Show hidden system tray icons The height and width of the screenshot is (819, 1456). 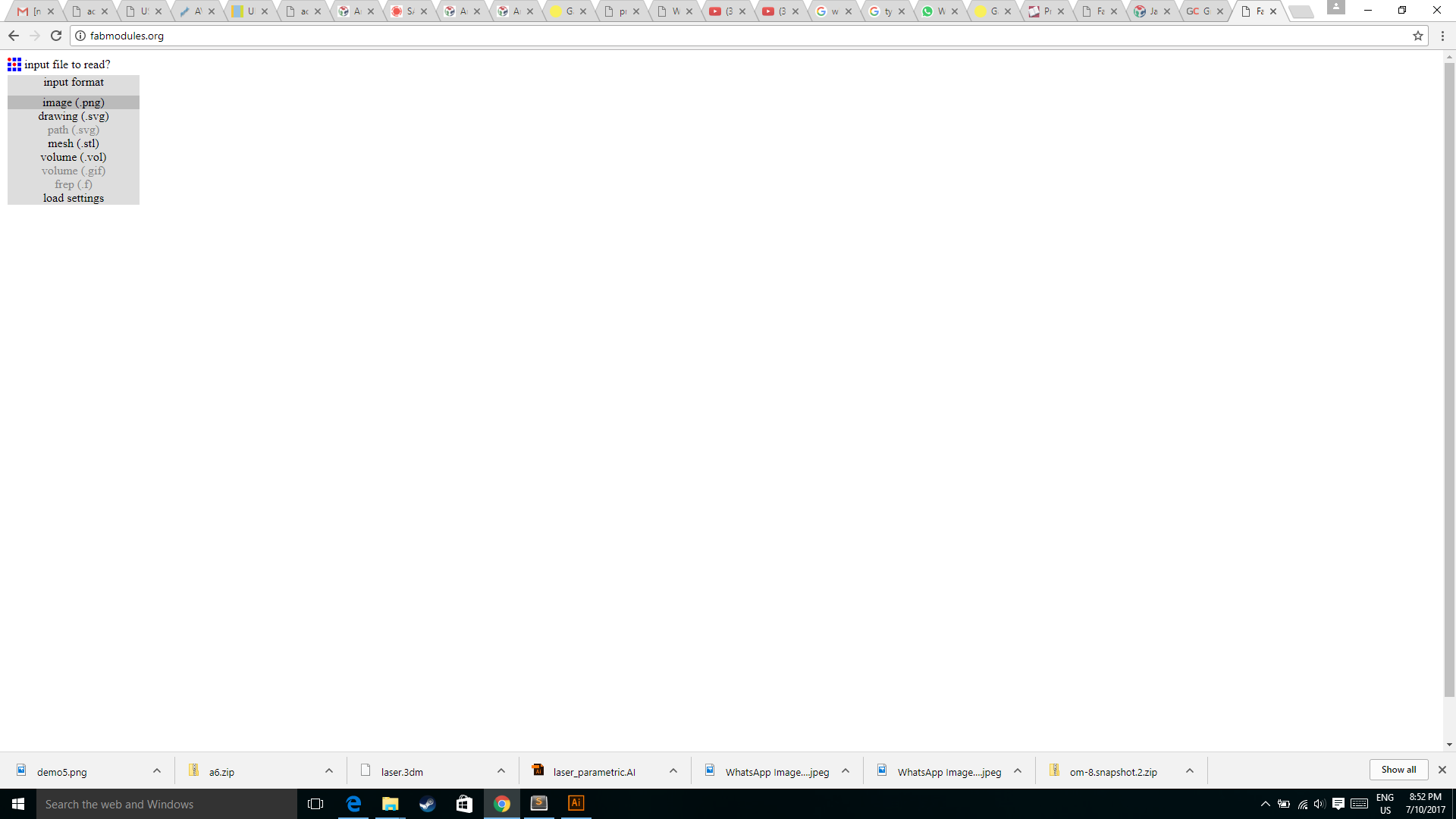point(1265,804)
